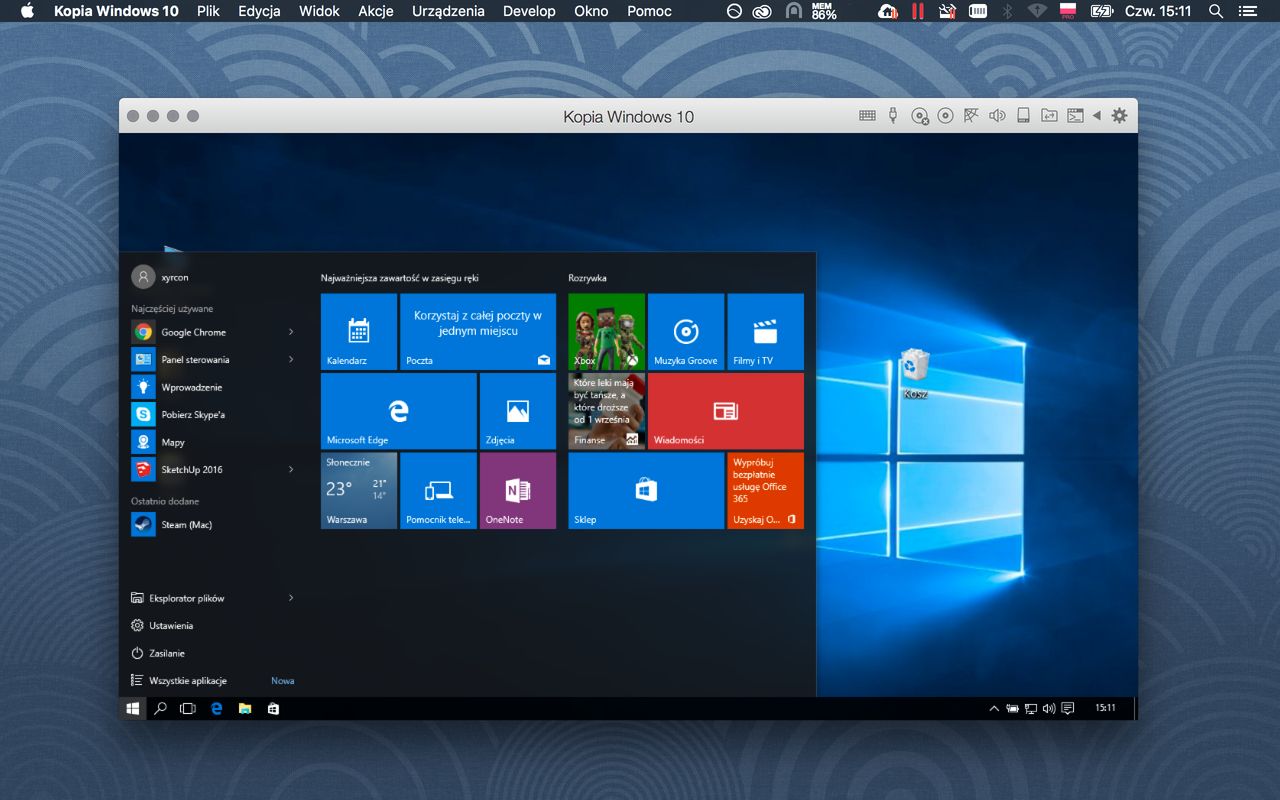Open VM configuration gear icon
The width and height of the screenshot is (1280, 800).
pyautogui.click(x=1119, y=116)
